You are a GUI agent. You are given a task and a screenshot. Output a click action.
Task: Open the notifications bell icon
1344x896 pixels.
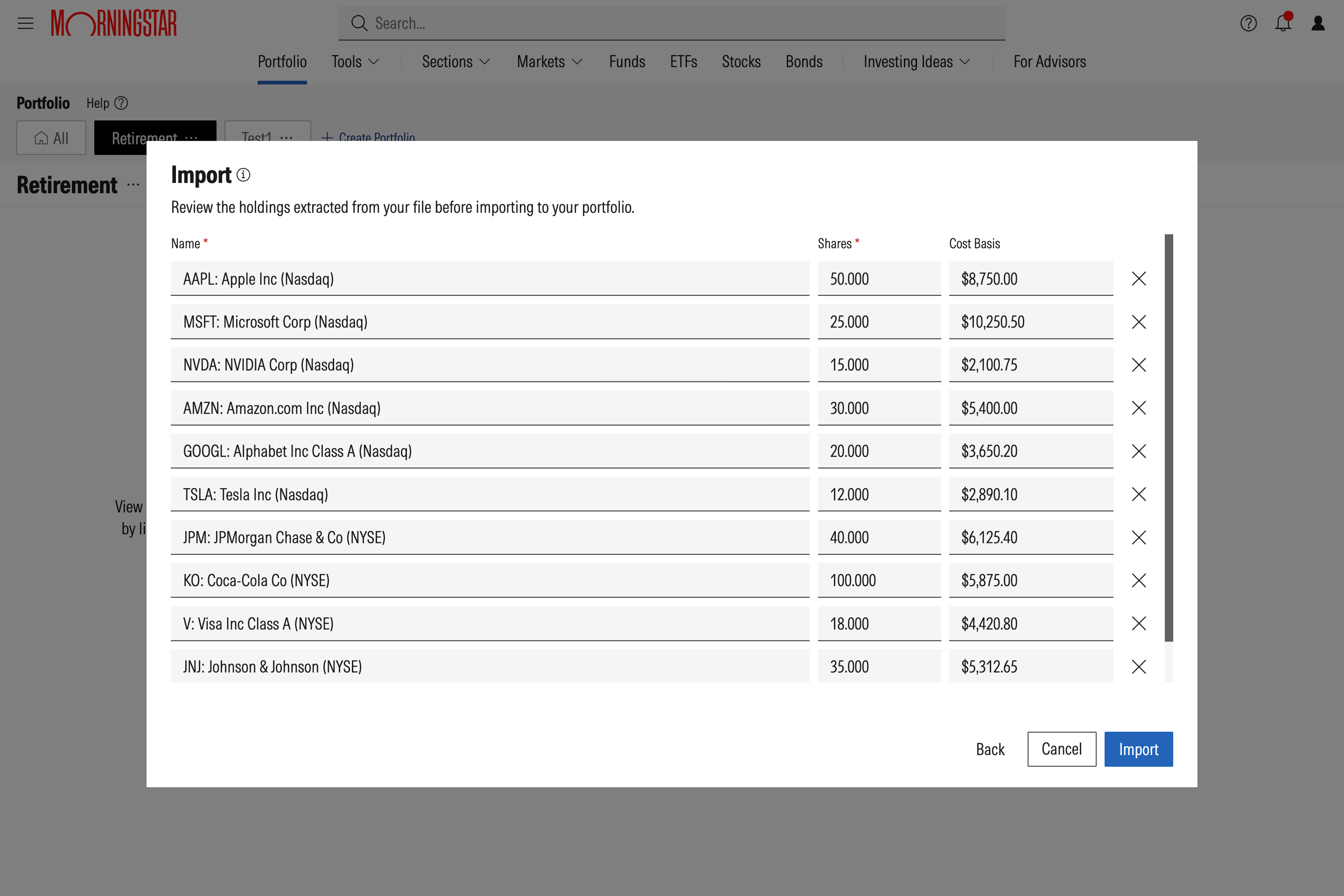[1283, 23]
